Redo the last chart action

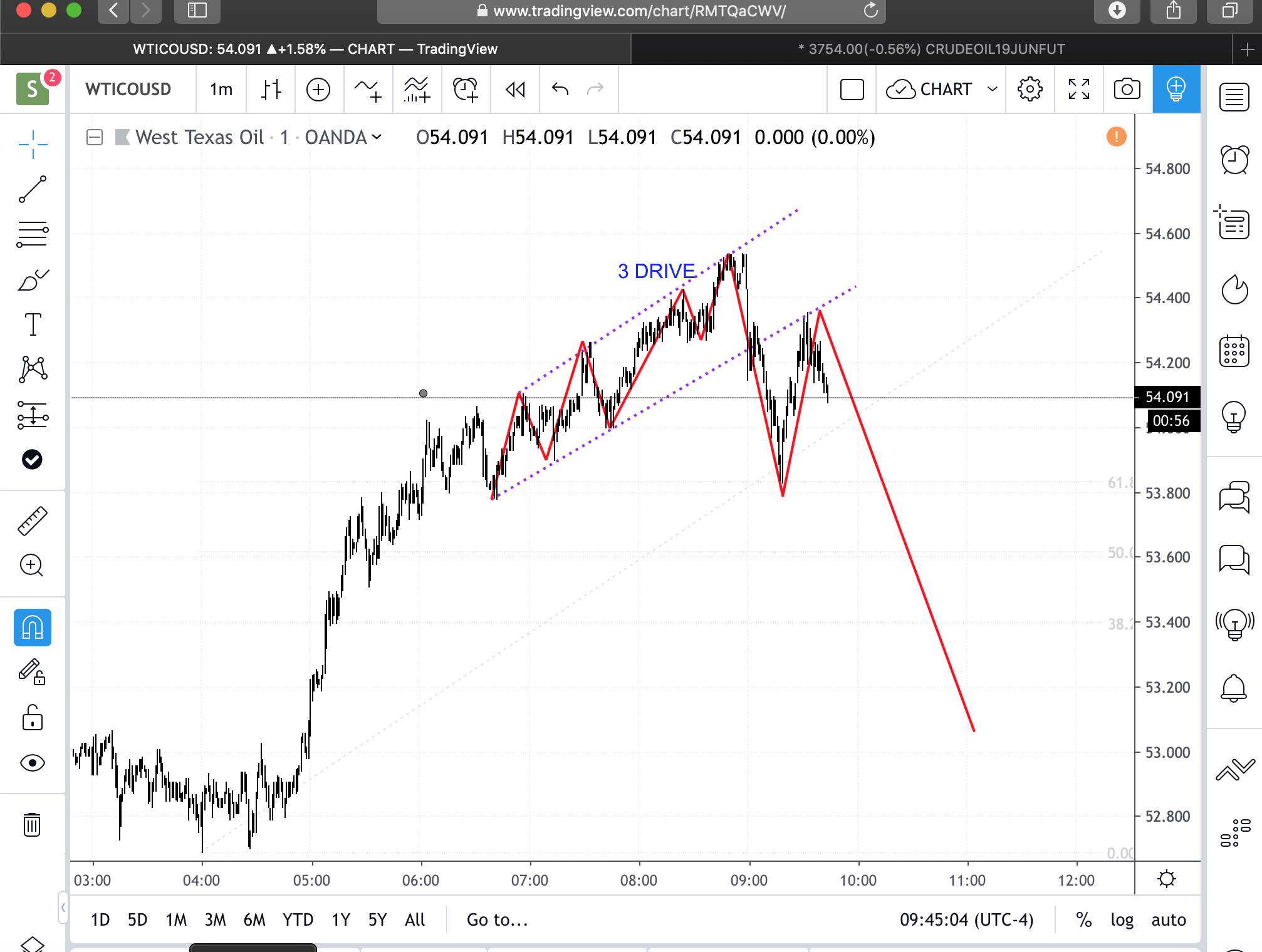(595, 90)
